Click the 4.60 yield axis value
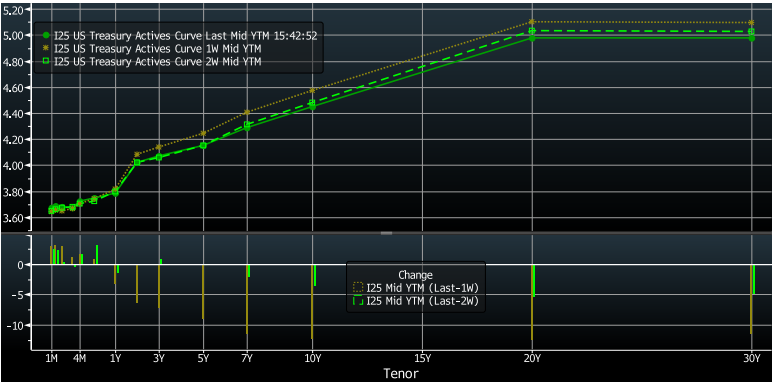The image size is (772, 383). pyautogui.click(x=13, y=88)
